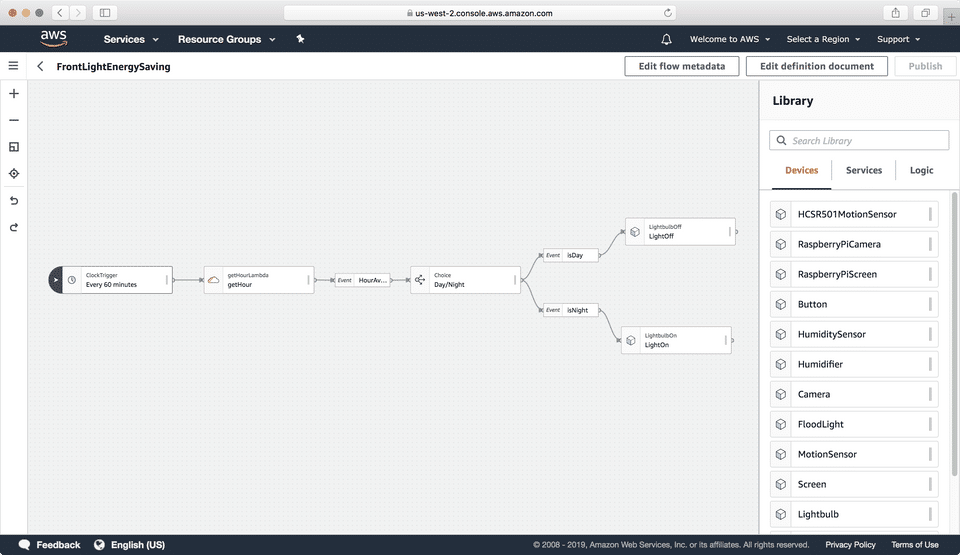
Task: Select the isNight event node
Action: point(570,310)
